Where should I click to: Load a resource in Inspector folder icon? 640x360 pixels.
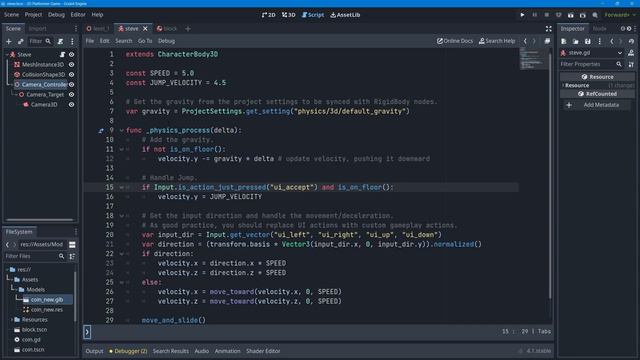click(576, 41)
